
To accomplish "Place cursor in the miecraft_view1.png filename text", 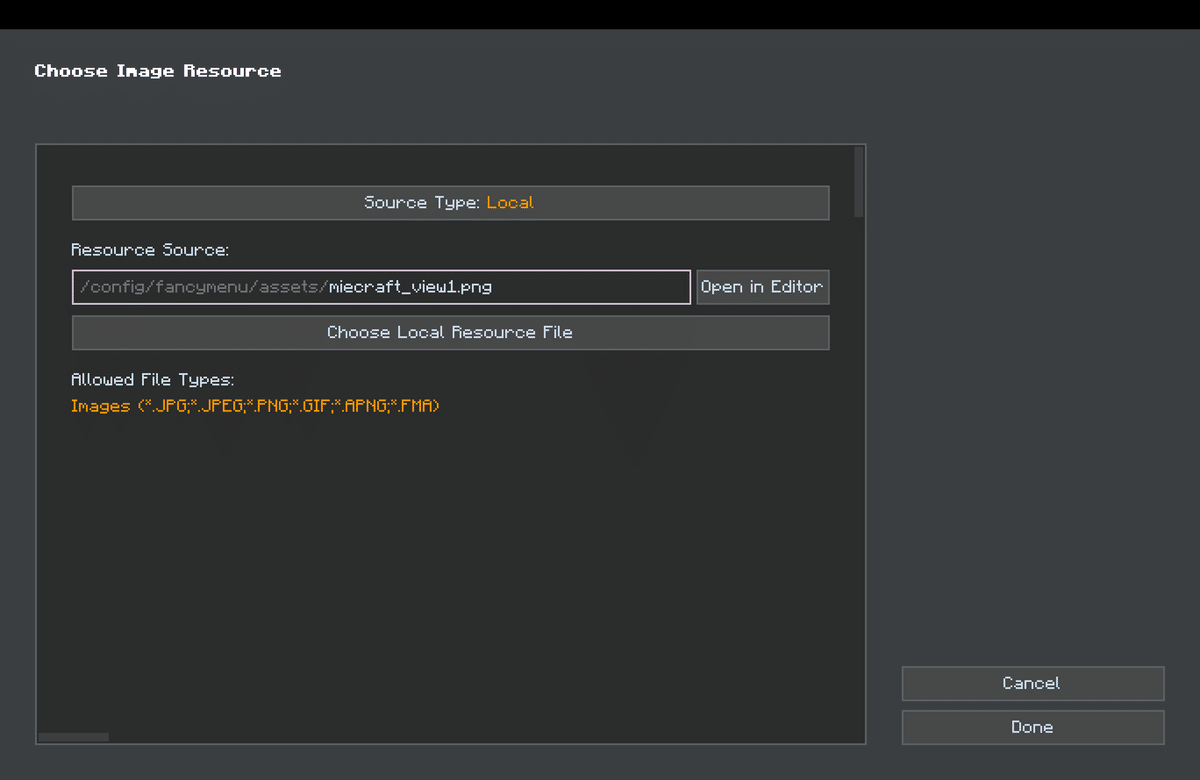I will 410,287.
